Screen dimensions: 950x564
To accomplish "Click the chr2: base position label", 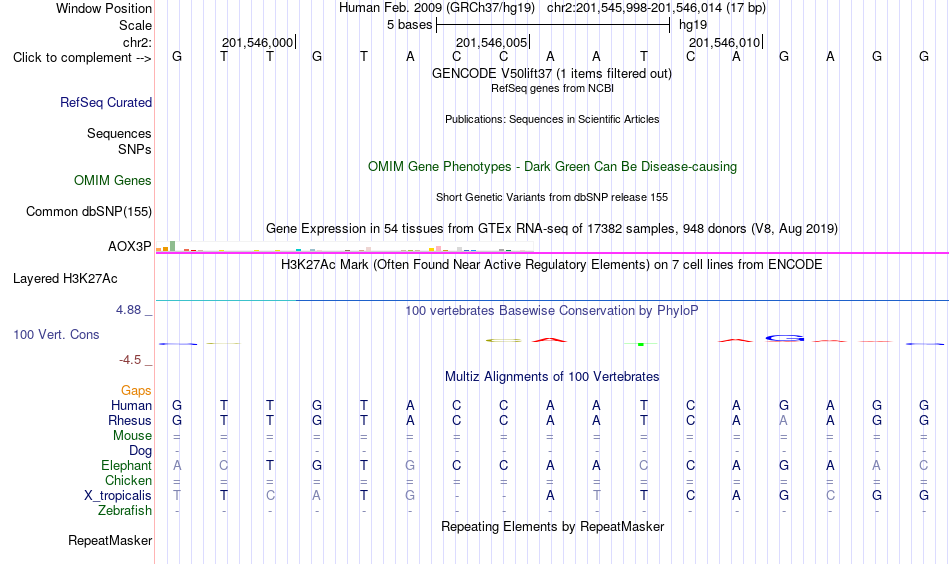I will [138, 42].
